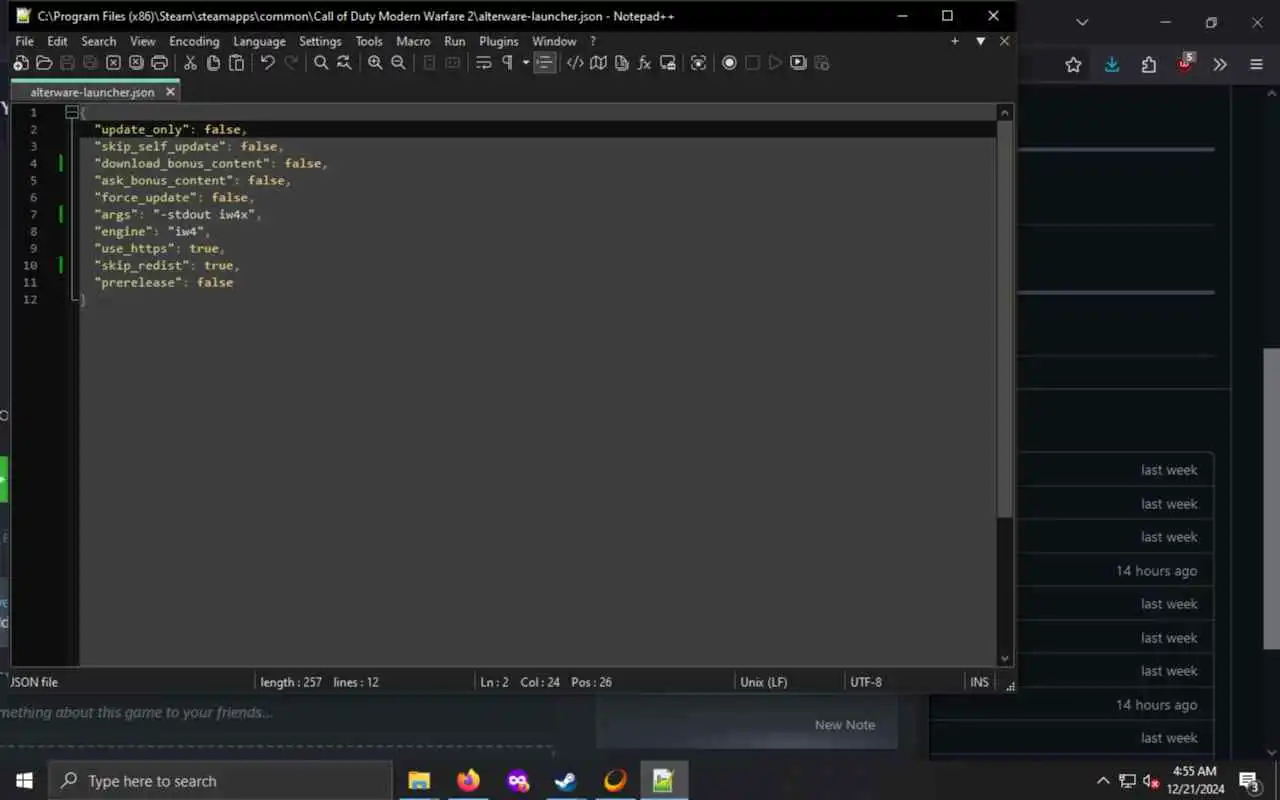Click the Close document toolbar icon
Viewport: 1280px width, 800px height.
click(x=113, y=63)
